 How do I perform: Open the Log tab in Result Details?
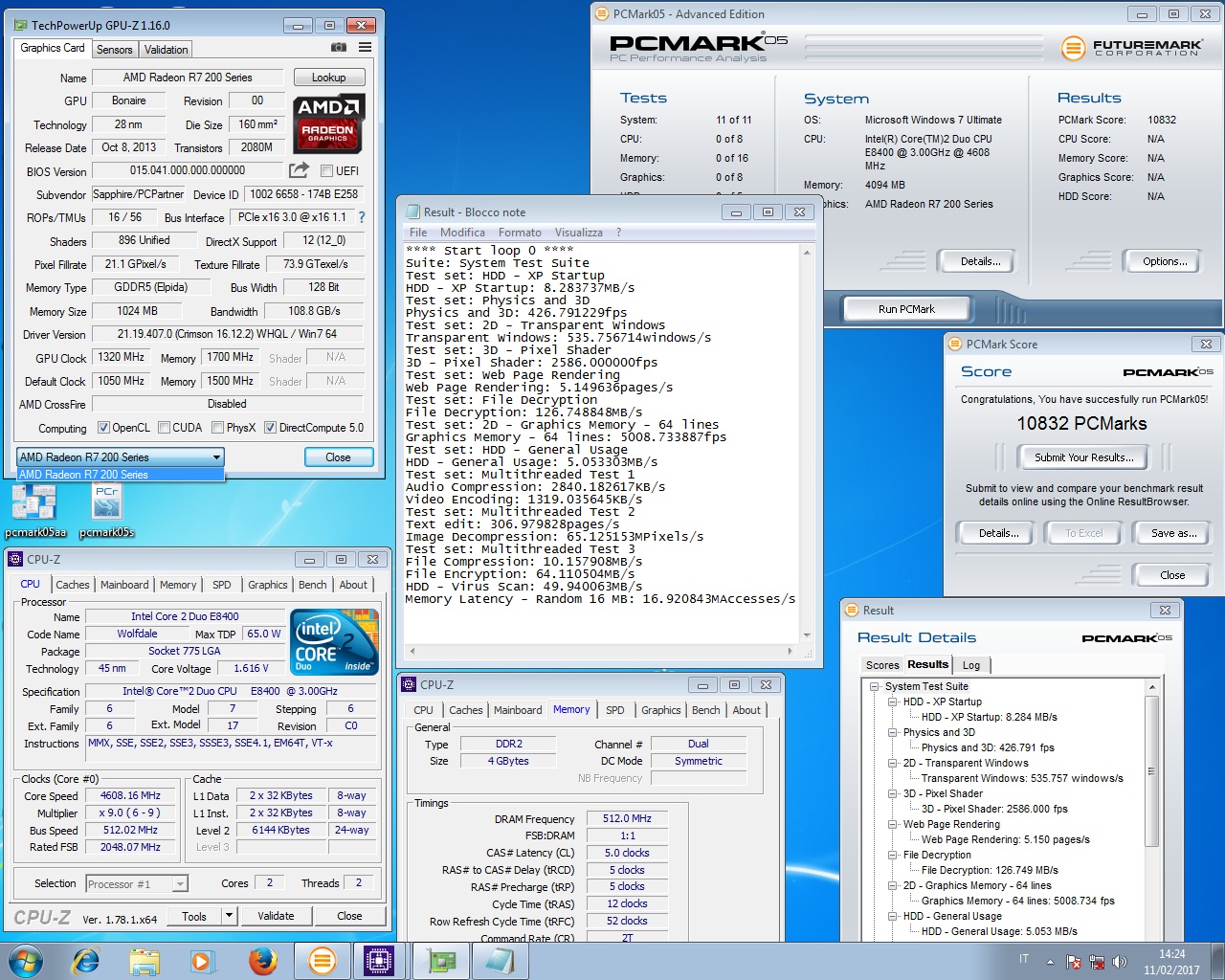[x=971, y=665]
